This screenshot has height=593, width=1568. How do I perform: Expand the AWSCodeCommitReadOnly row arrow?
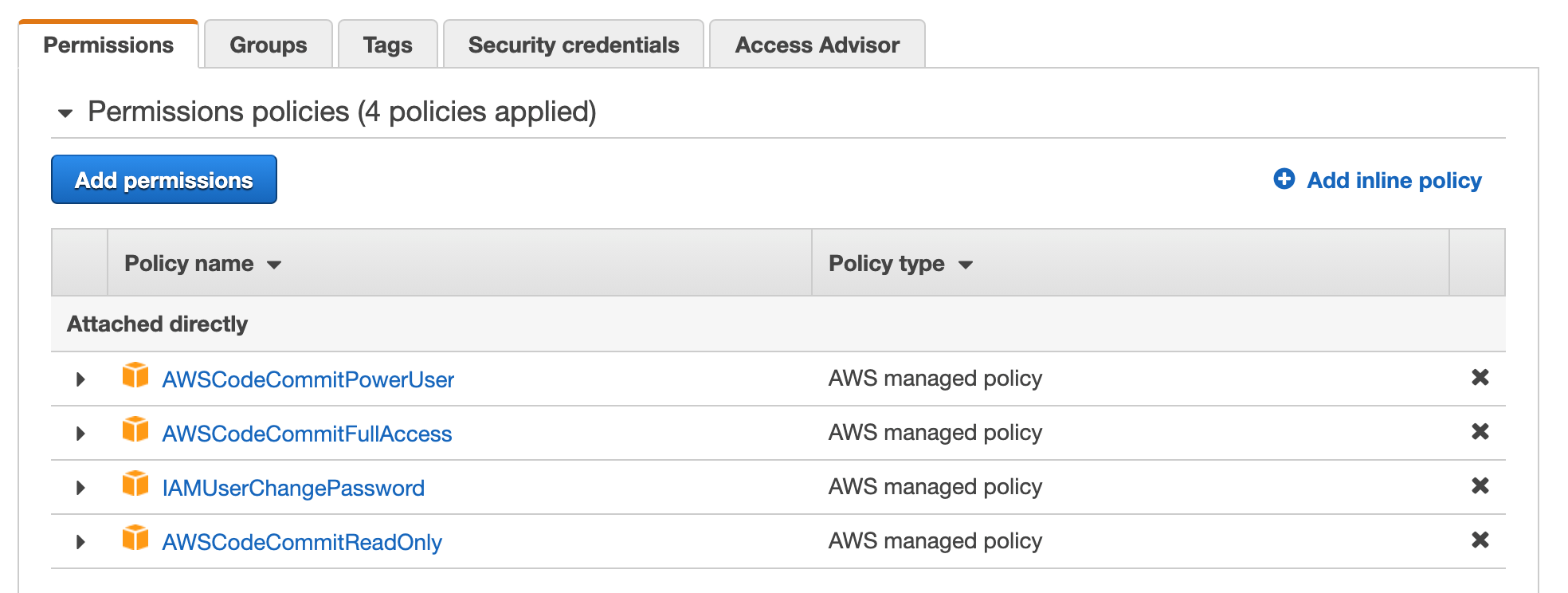80,542
